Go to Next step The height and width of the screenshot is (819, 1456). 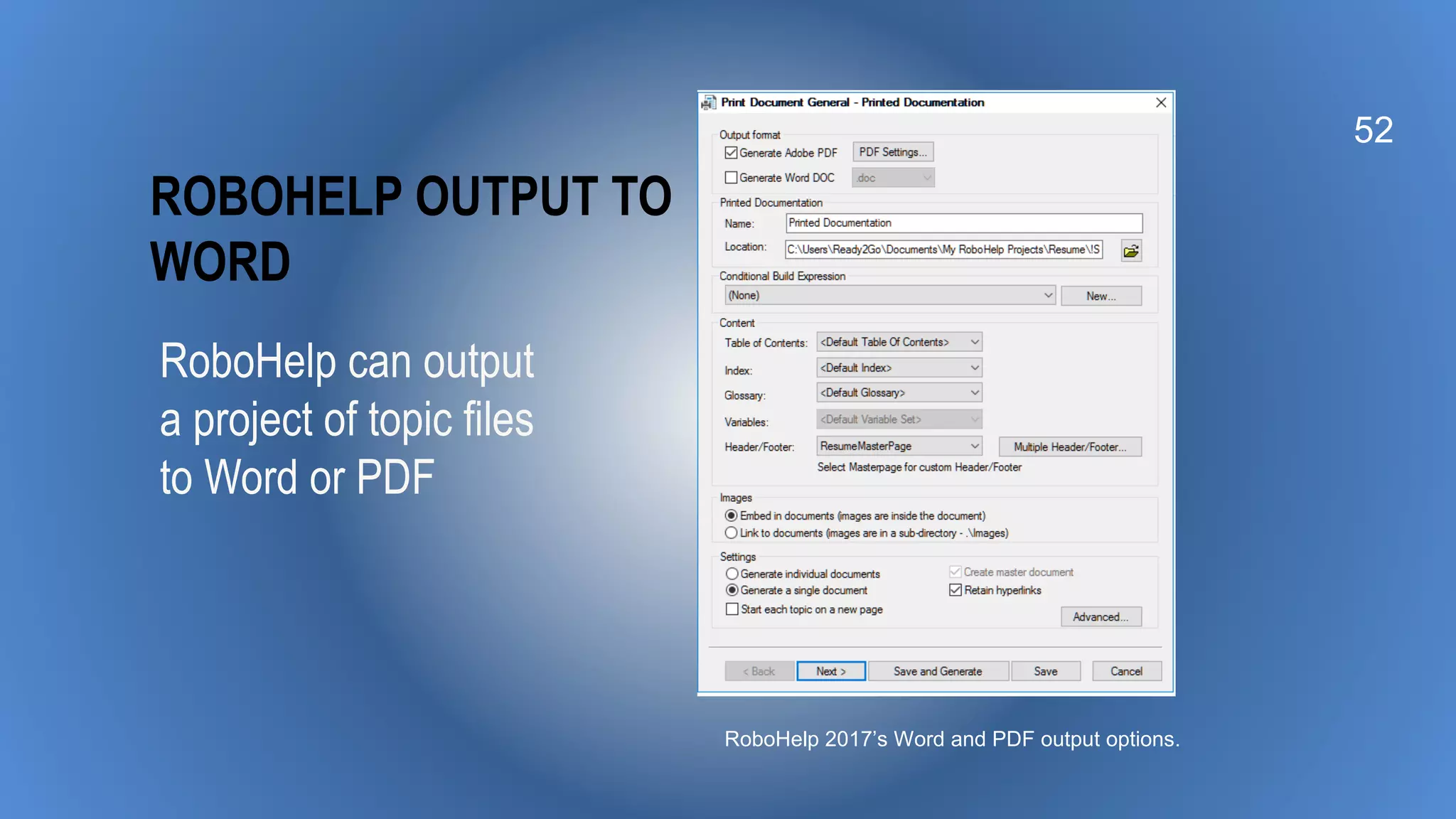[831, 671]
